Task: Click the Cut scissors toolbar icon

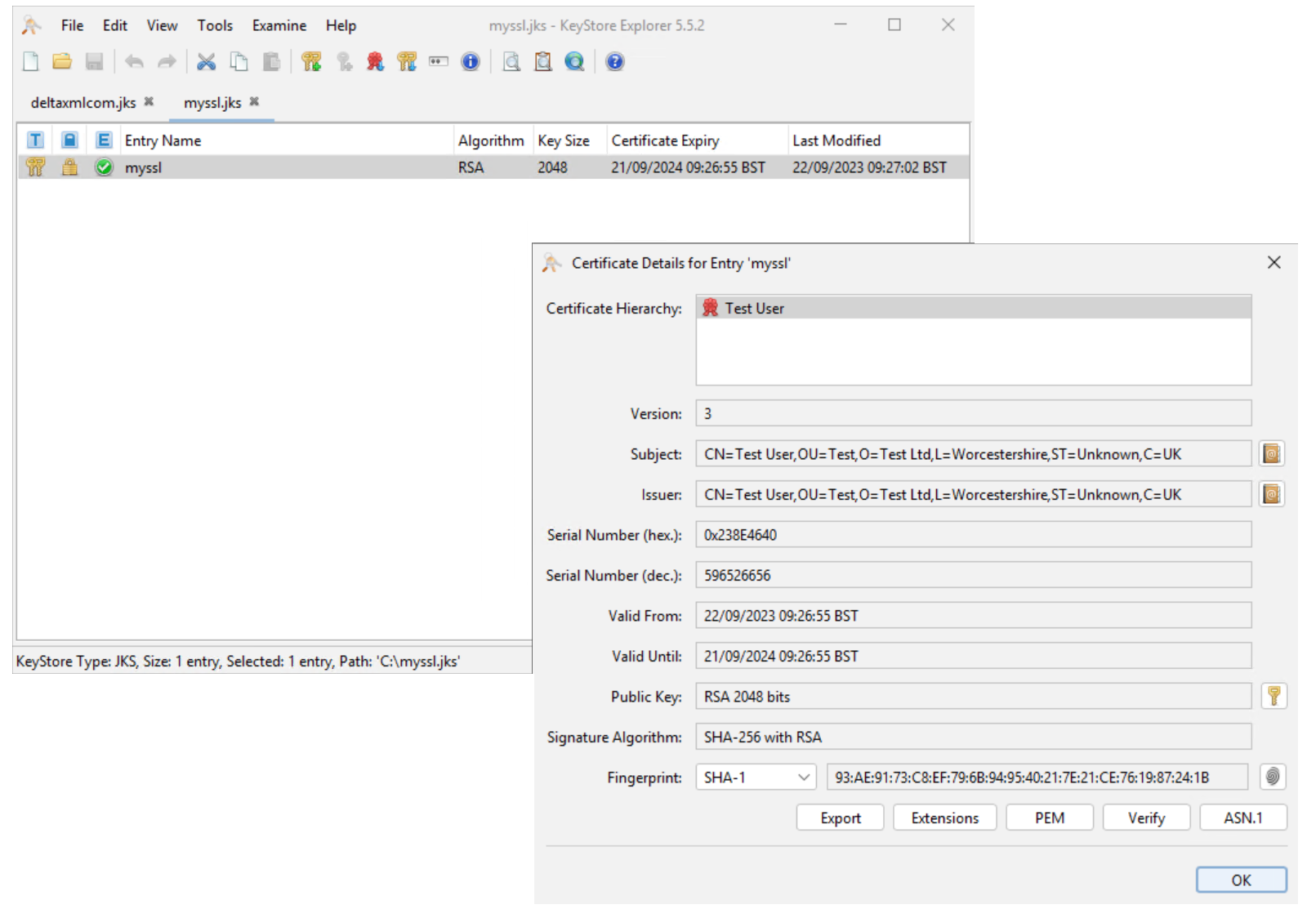Action: (206, 61)
